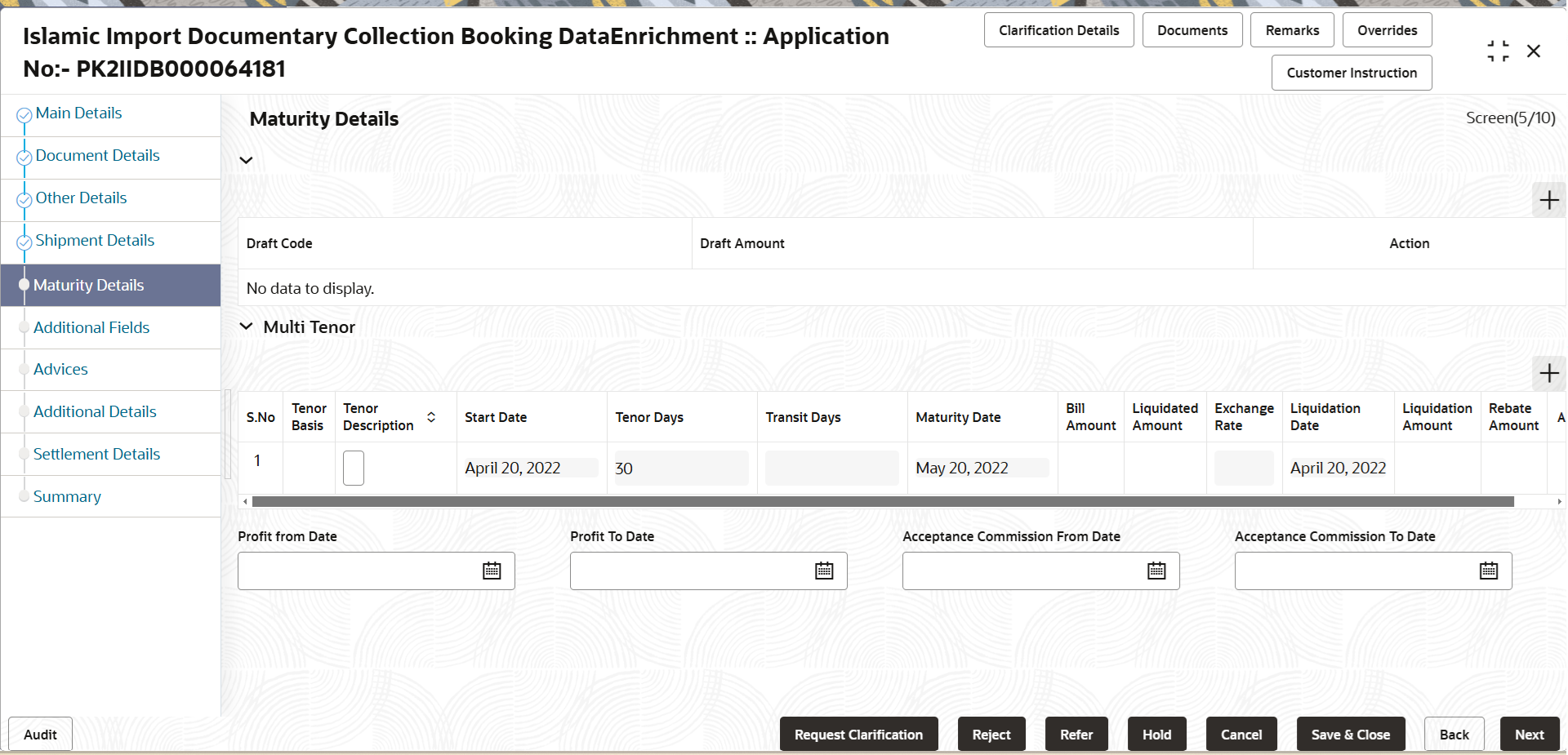
Task: Open the Settlement Details step
Action: tap(96, 454)
